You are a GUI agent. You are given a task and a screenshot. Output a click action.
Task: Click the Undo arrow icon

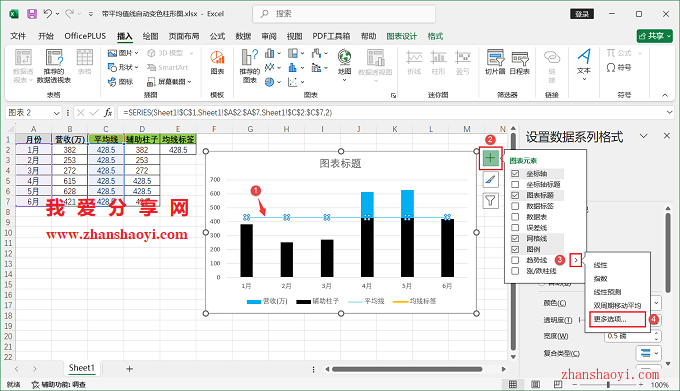48,14
